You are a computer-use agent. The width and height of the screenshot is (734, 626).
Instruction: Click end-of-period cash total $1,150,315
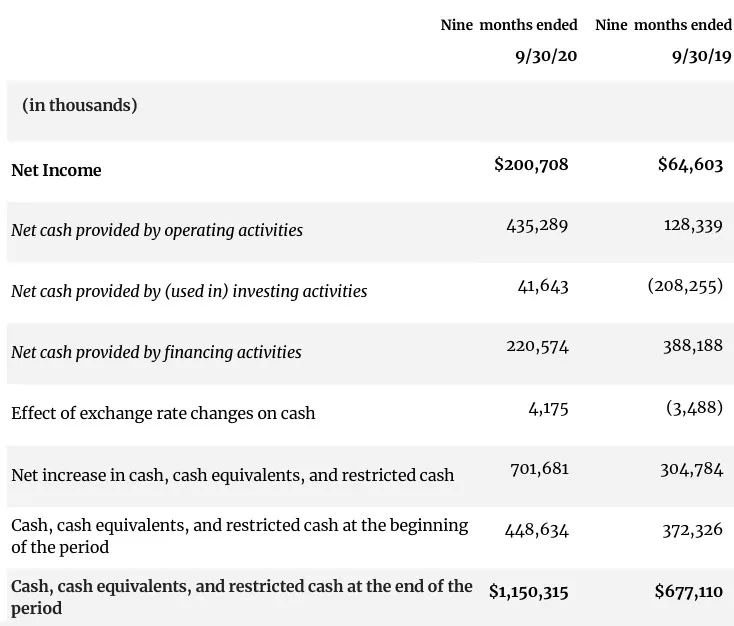[x=528, y=592]
